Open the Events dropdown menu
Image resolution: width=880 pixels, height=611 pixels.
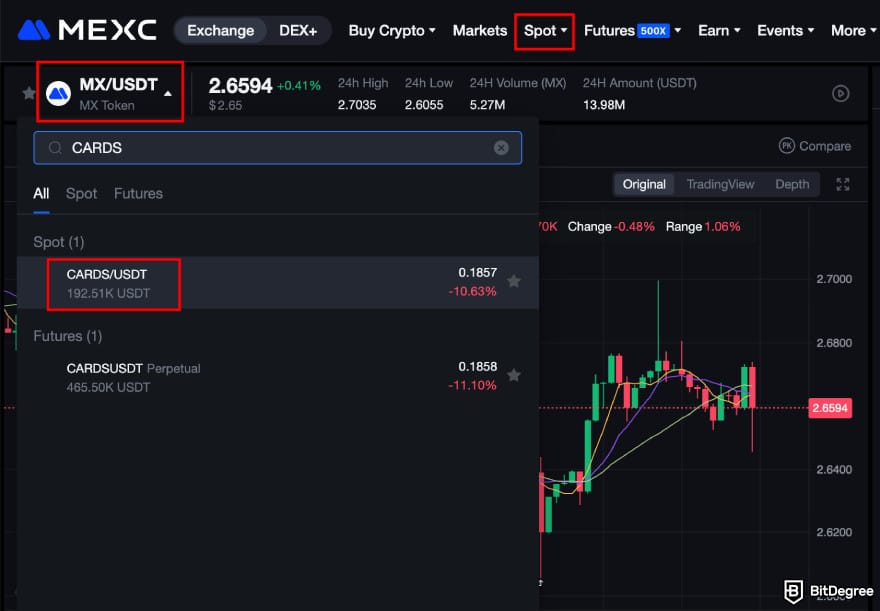click(x=785, y=30)
